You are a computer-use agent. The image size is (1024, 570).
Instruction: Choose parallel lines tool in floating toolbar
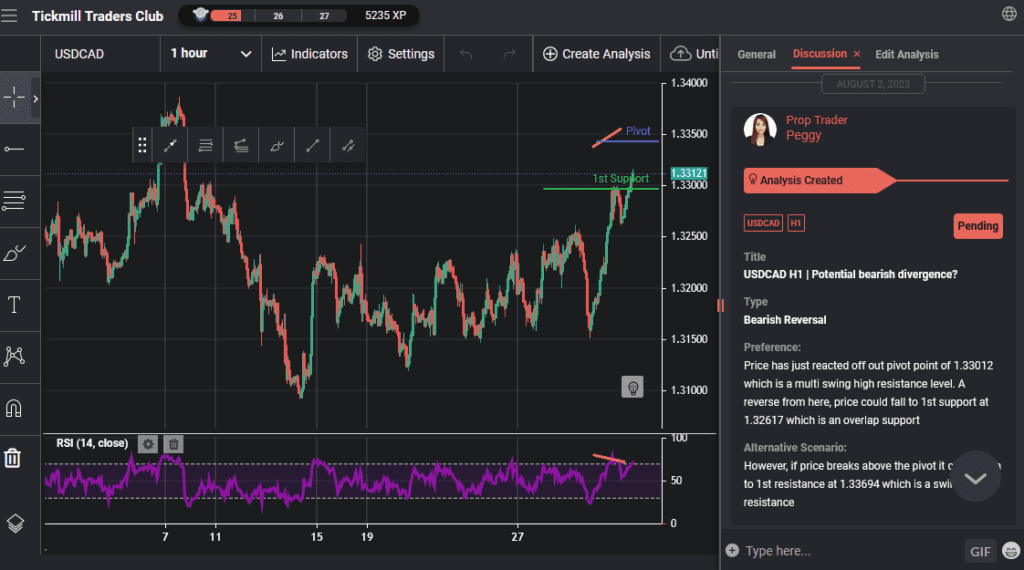tap(205, 146)
